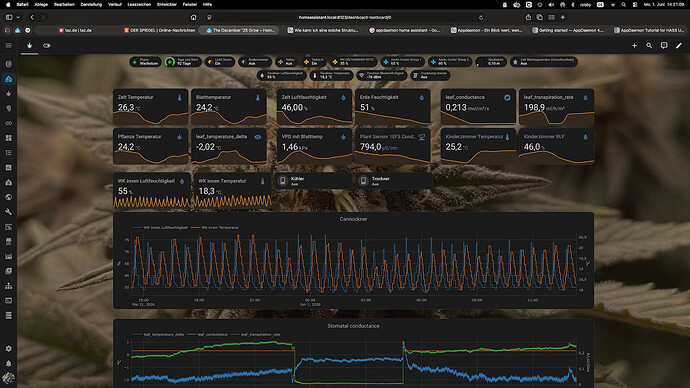Open the Home Assistant sidebar hamburger menu
Viewport: 690px width, 388px height.
coord(8,46)
